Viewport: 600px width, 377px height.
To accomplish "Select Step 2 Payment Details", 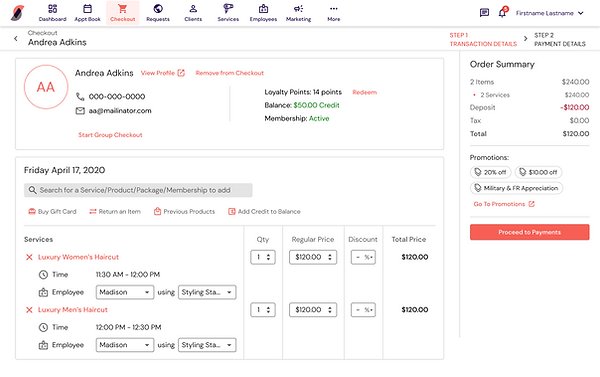I will point(560,39).
